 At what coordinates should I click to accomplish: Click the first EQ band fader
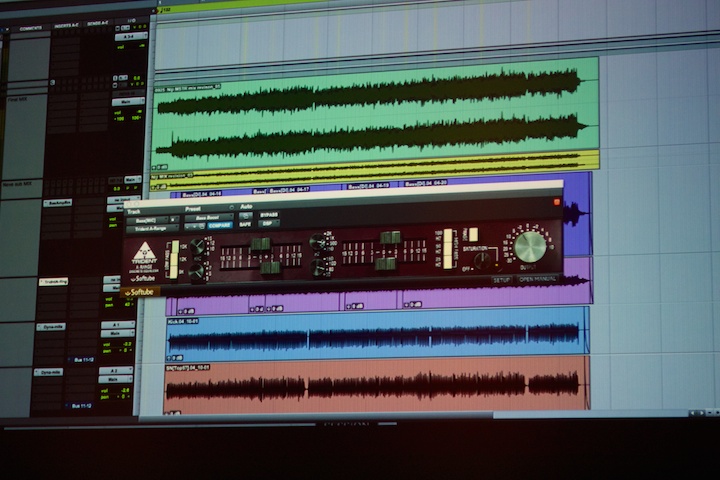261,244
